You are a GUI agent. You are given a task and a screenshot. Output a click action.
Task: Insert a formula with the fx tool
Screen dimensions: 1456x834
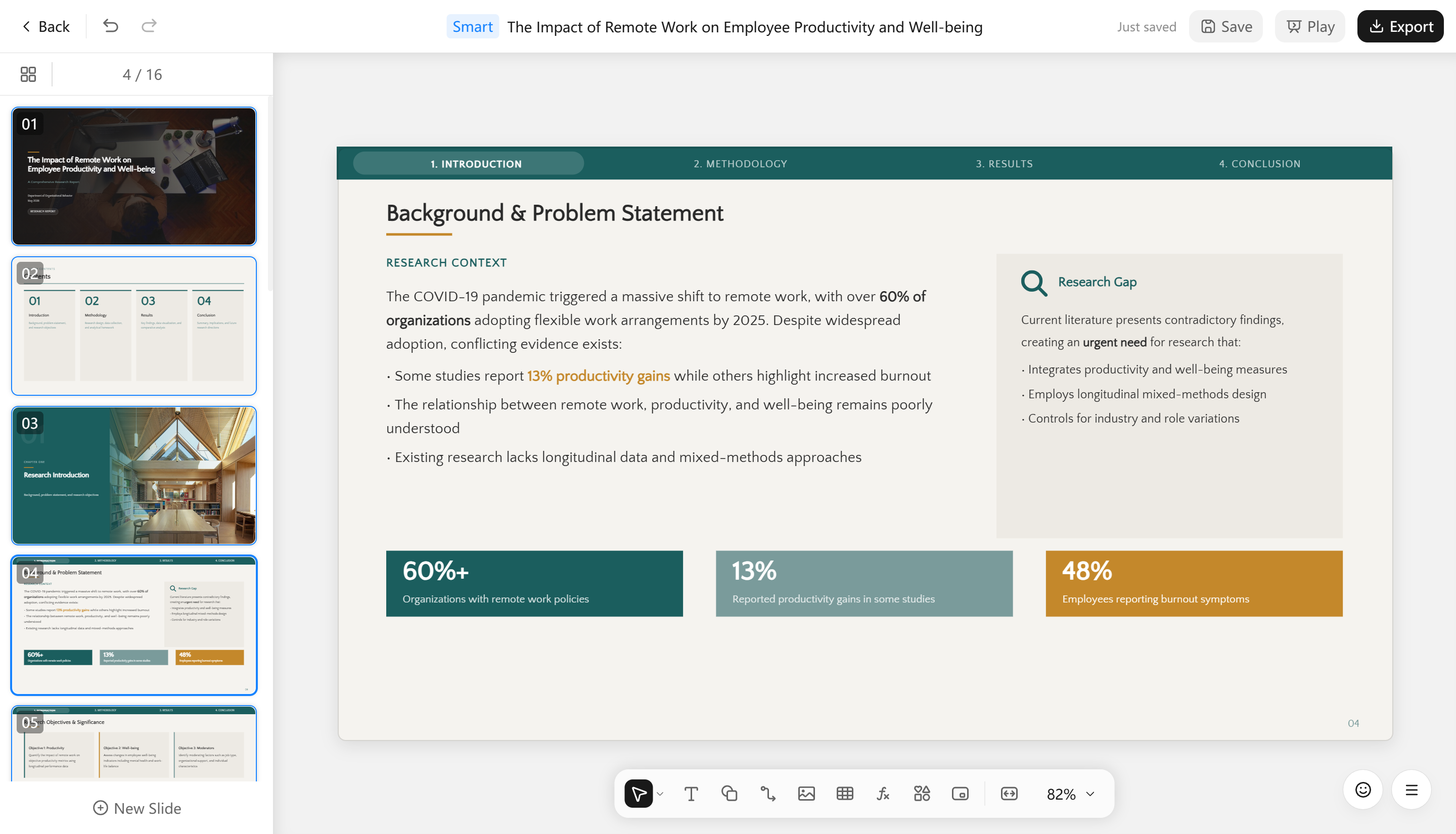883,794
